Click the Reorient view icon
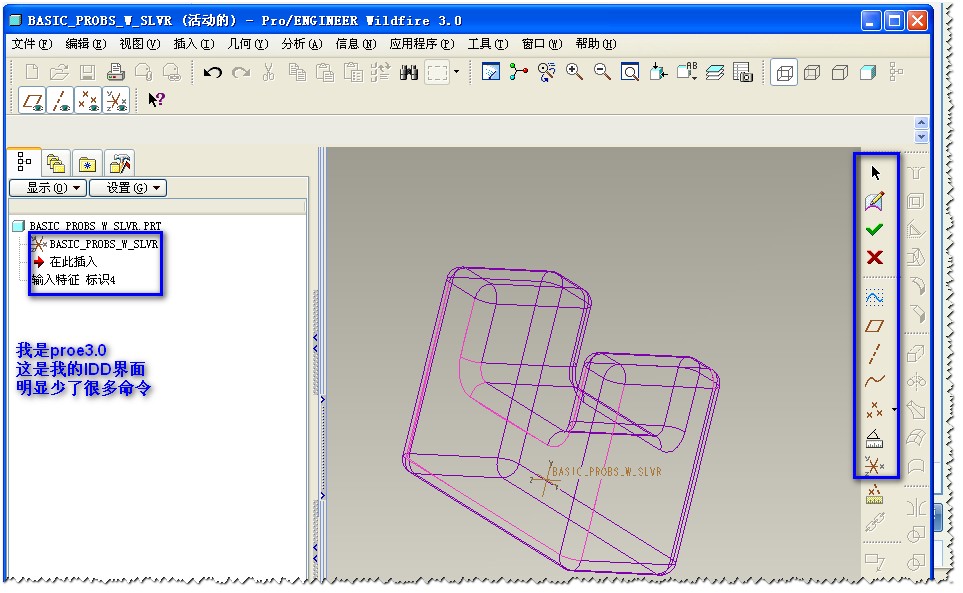Viewport: 963px width, 593px height. 658,72
